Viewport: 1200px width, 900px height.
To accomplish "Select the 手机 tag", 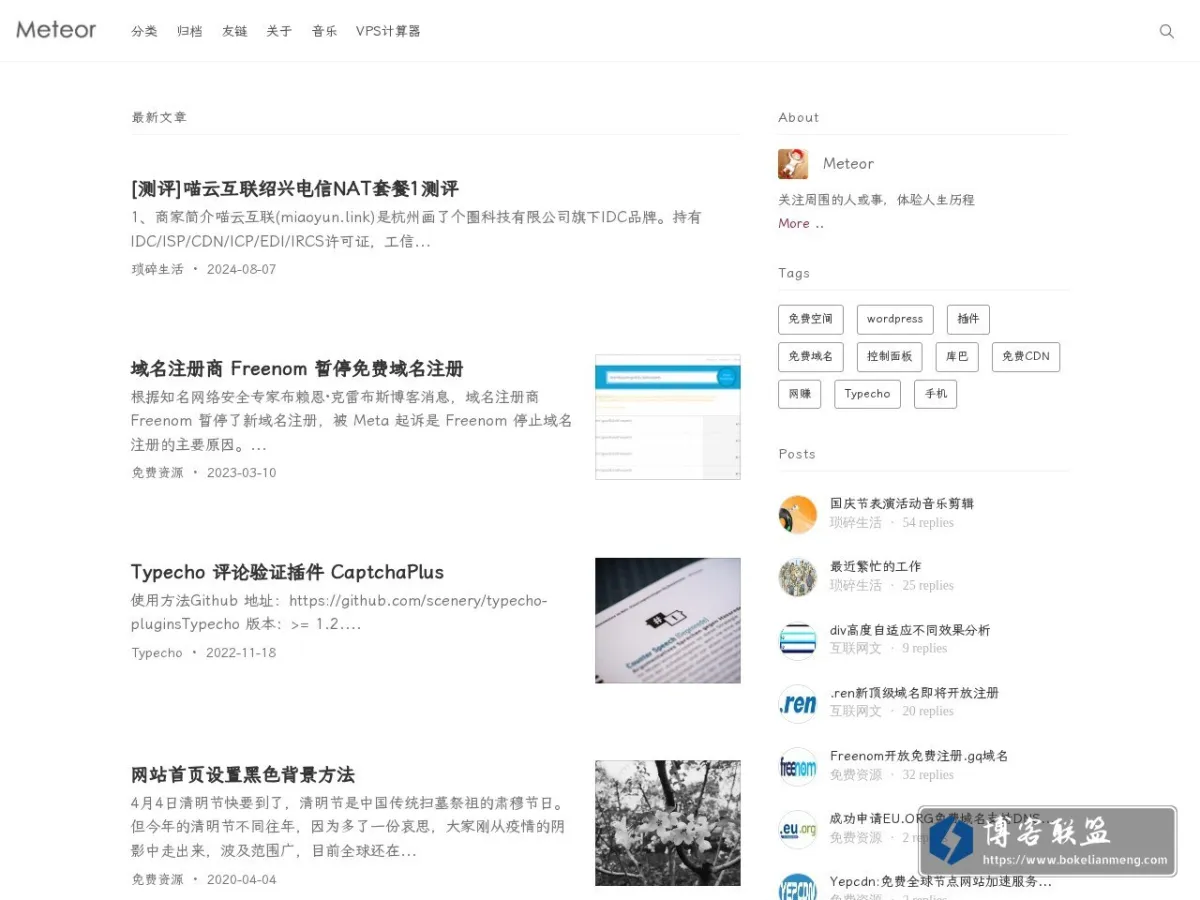I will click(x=935, y=394).
